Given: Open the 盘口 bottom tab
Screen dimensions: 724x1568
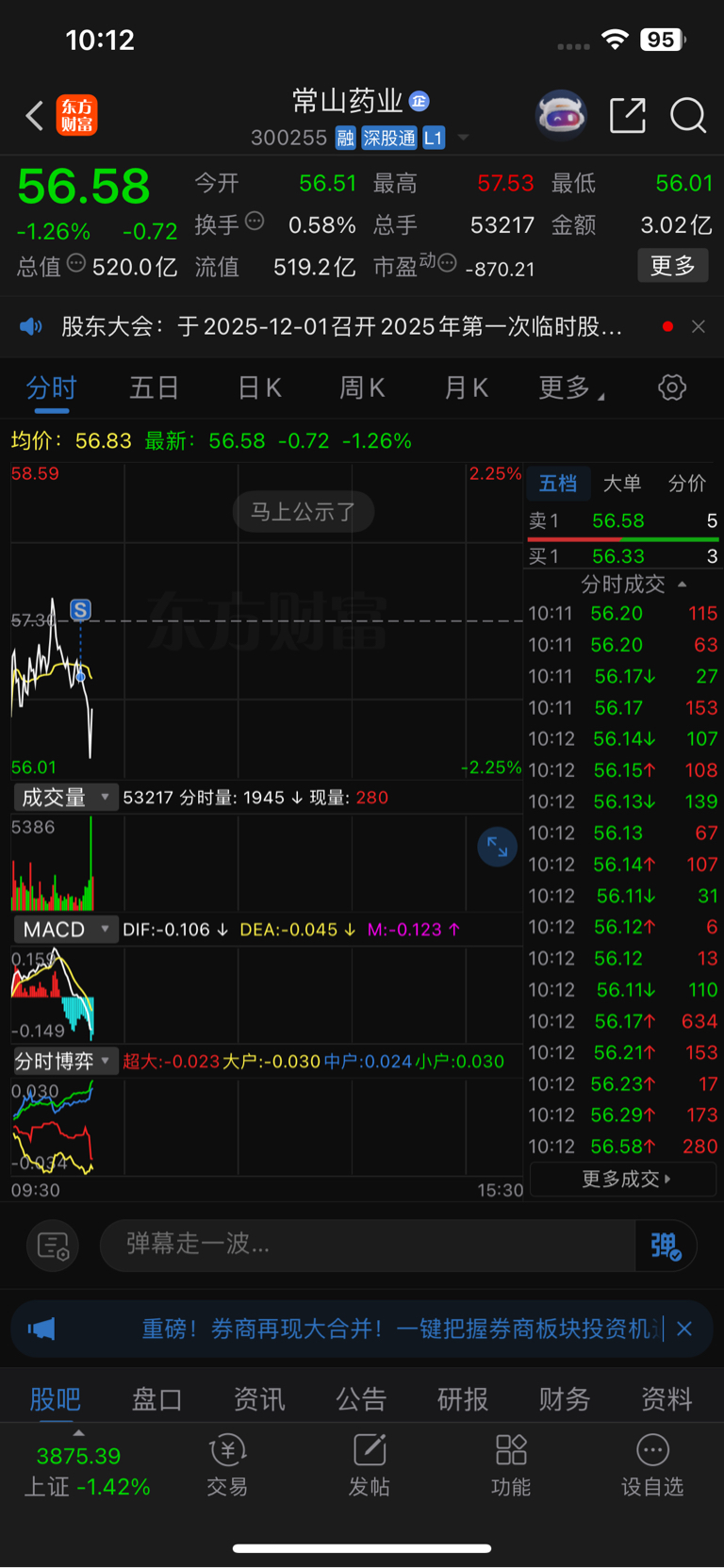Looking at the screenshot, I should 156,1399.
